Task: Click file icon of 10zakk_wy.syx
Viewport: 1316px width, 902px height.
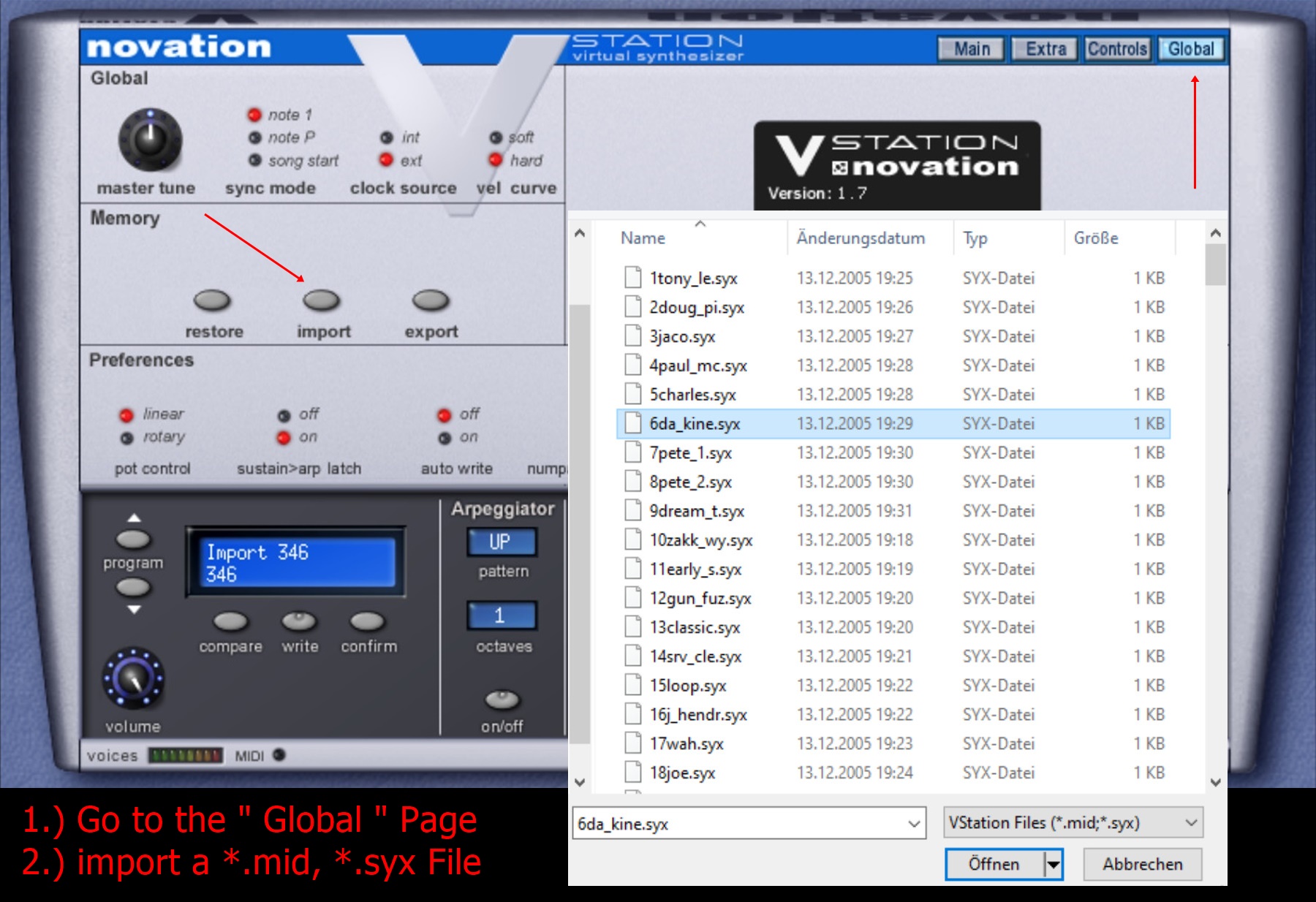Action: coord(633,539)
